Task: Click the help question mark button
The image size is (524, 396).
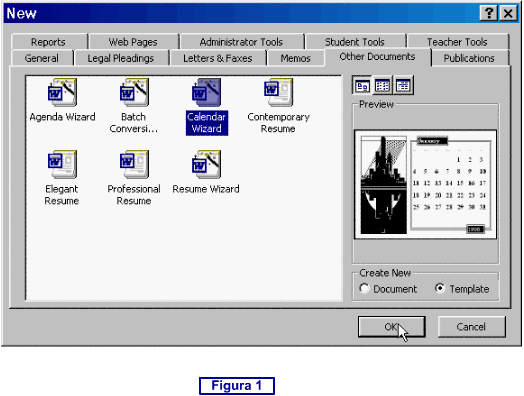Action: click(x=489, y=13)
